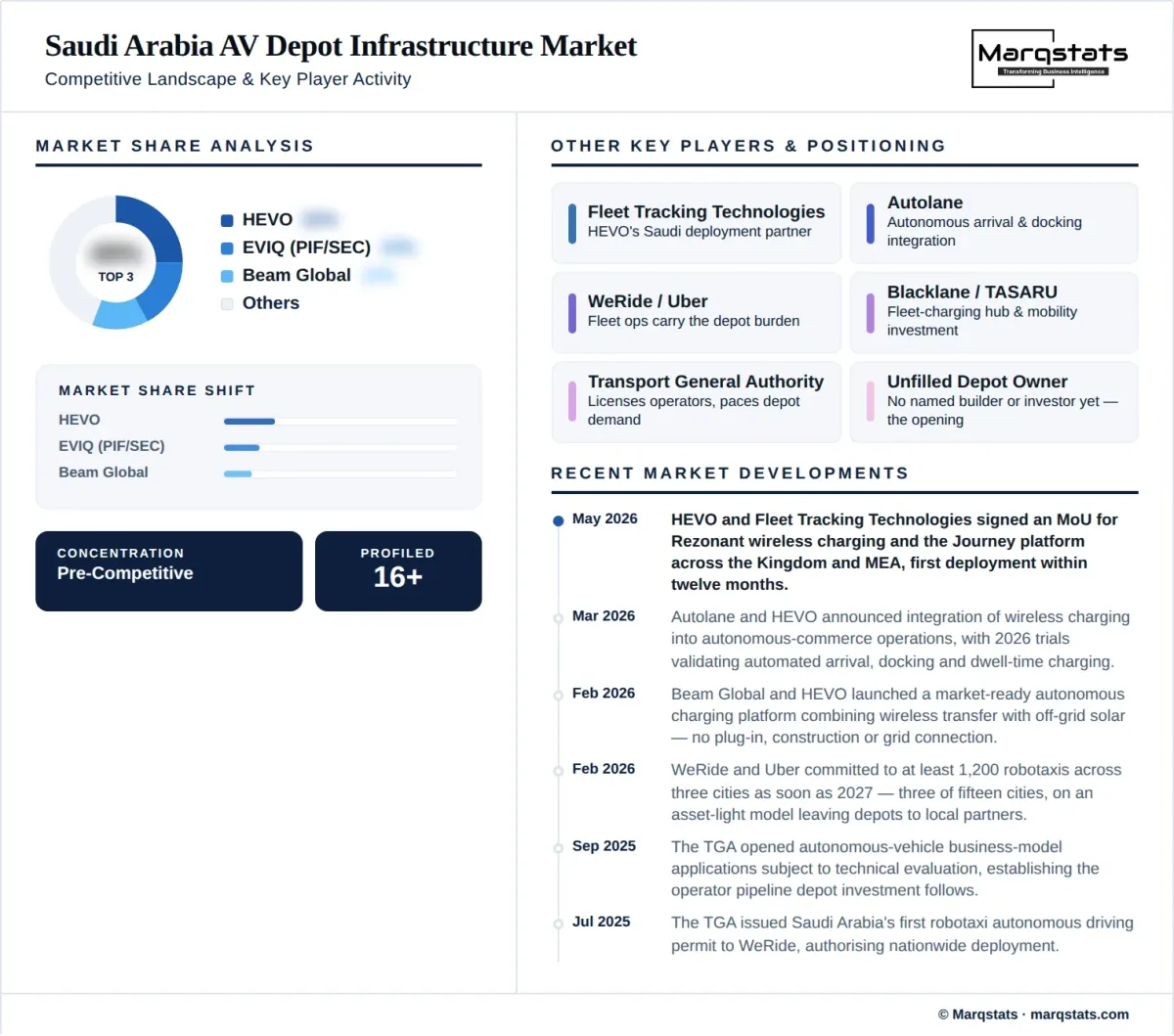This screenshot has width=1174, height=1036.
Task: Open the Blacklane / TASARU card
Action: pyautogui.click(x=994, y=312)
